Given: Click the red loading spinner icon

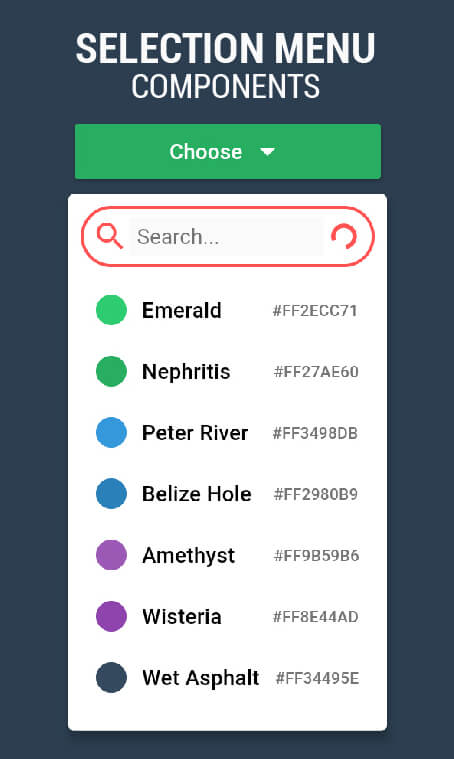Looking at the screenshot, I should click(x=344, y=237).
